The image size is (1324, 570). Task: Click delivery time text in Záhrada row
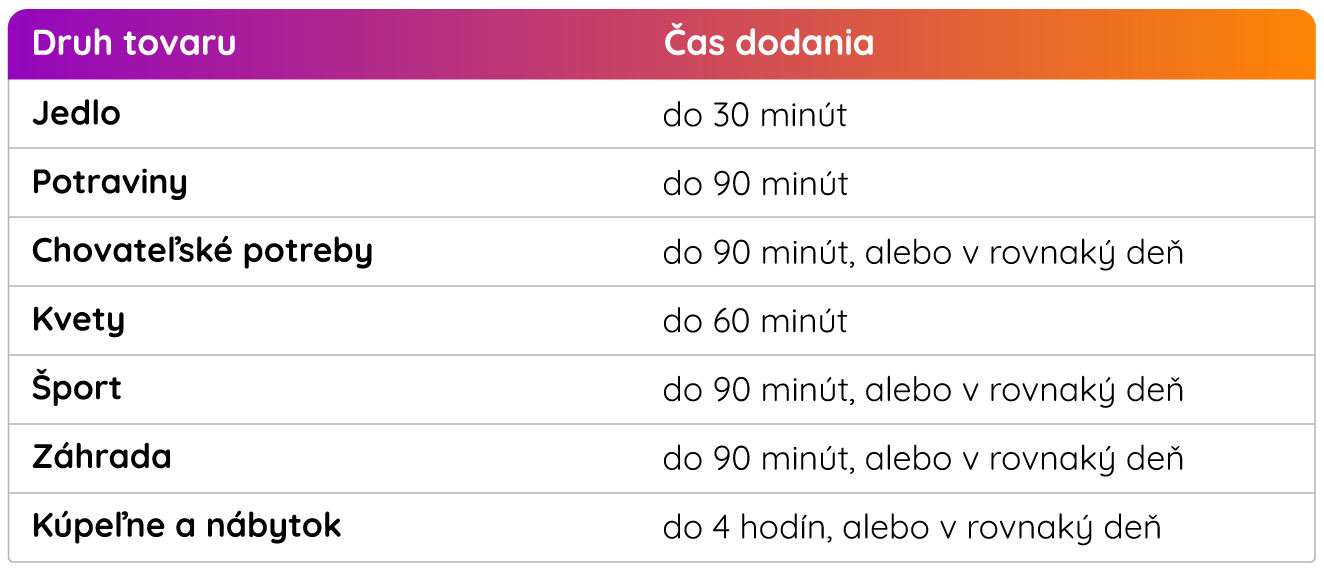coord(923,459)
